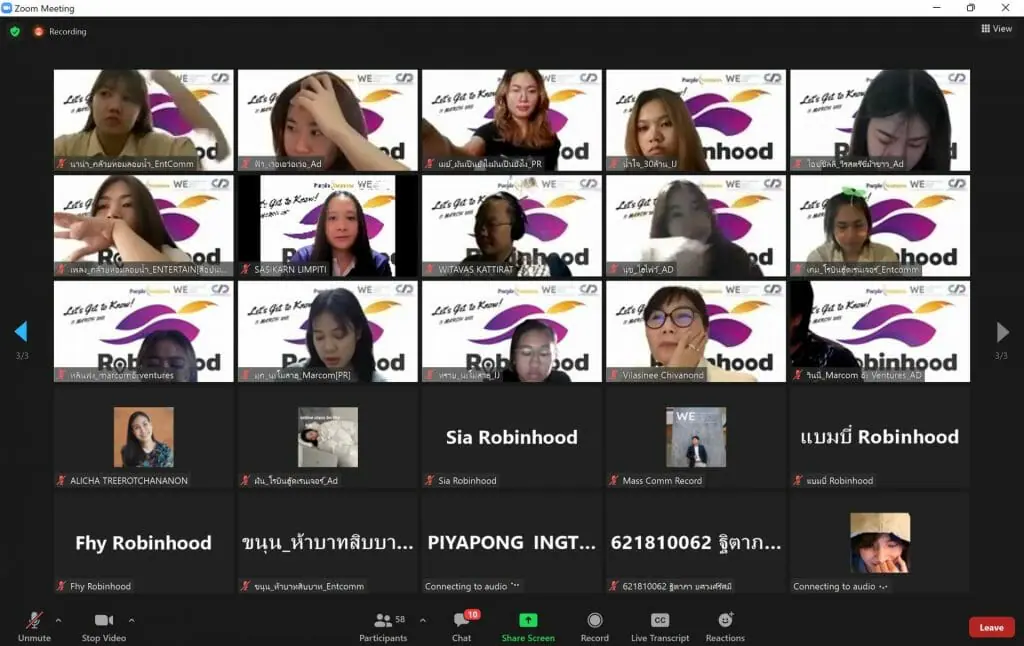Select the video tile labeled _Marcom[PR]

pos(328,332)
